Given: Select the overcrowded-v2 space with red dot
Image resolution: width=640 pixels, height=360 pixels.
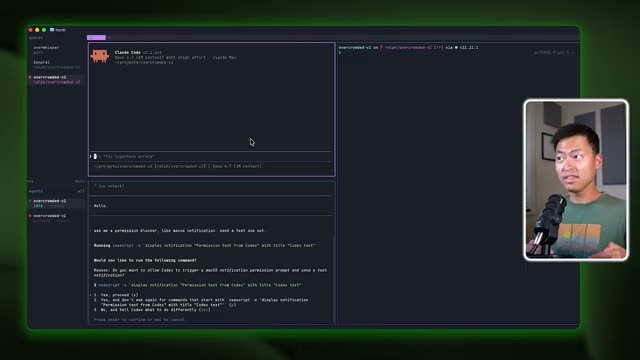Looking at the screenshot, I should tap(56, 80).
